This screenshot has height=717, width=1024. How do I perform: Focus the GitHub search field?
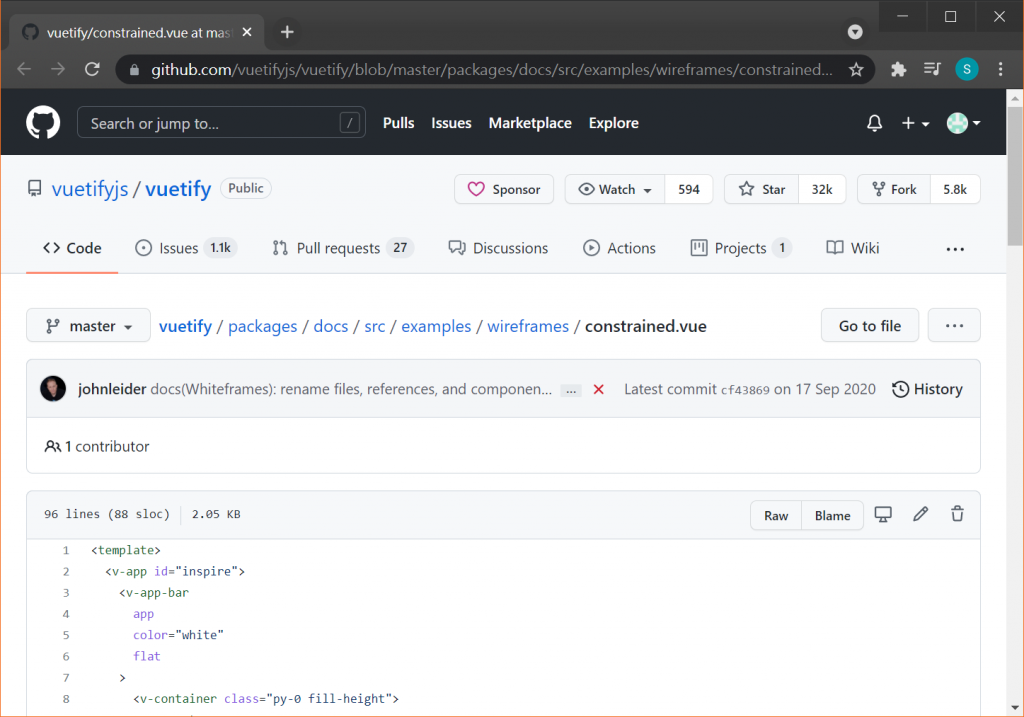pos(221,123)
